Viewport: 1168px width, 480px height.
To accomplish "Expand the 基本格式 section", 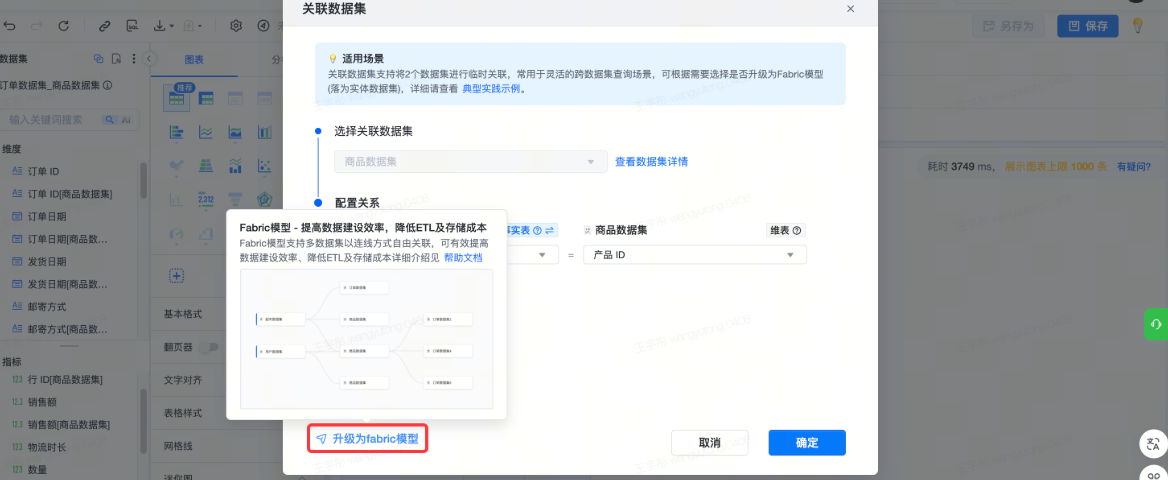I will point(183,314).
